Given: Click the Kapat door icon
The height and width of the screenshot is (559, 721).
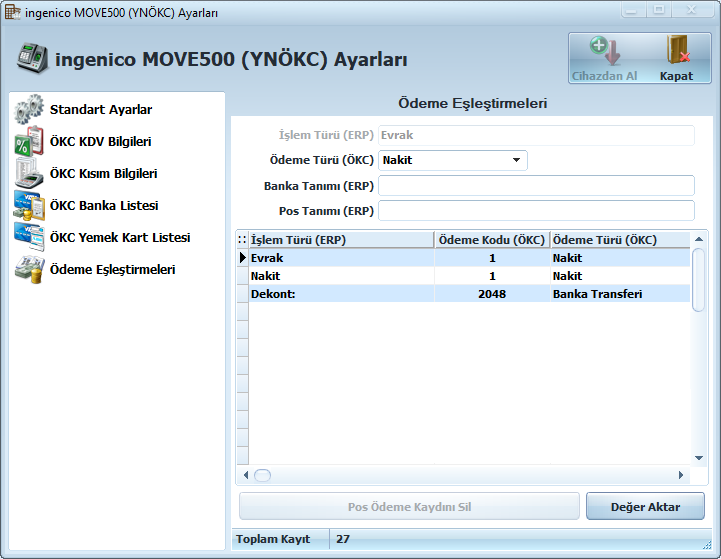Looking at the screenshot, I should 678,50.
